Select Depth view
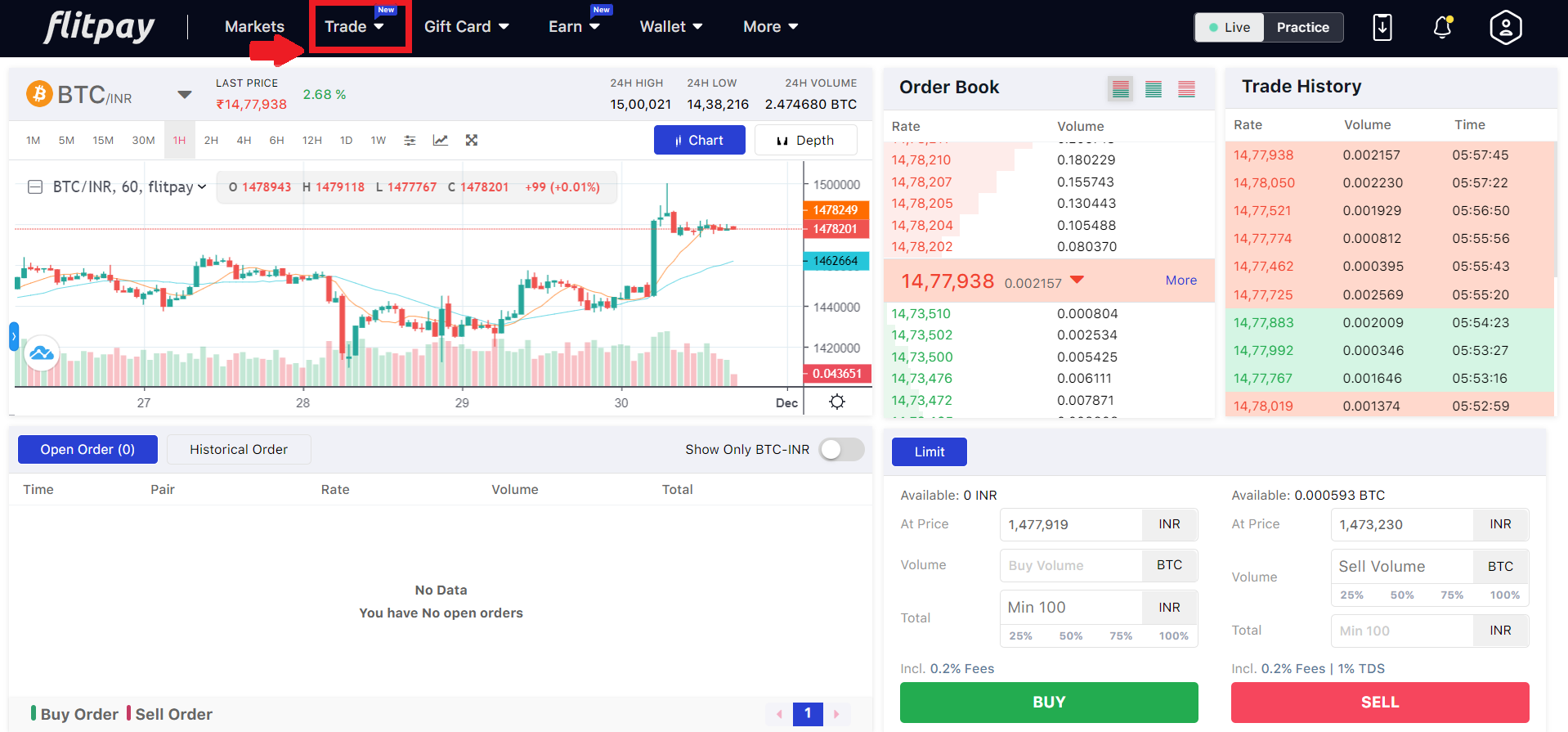This screenshot has height=732, width=1568. [x=805, y=140]
